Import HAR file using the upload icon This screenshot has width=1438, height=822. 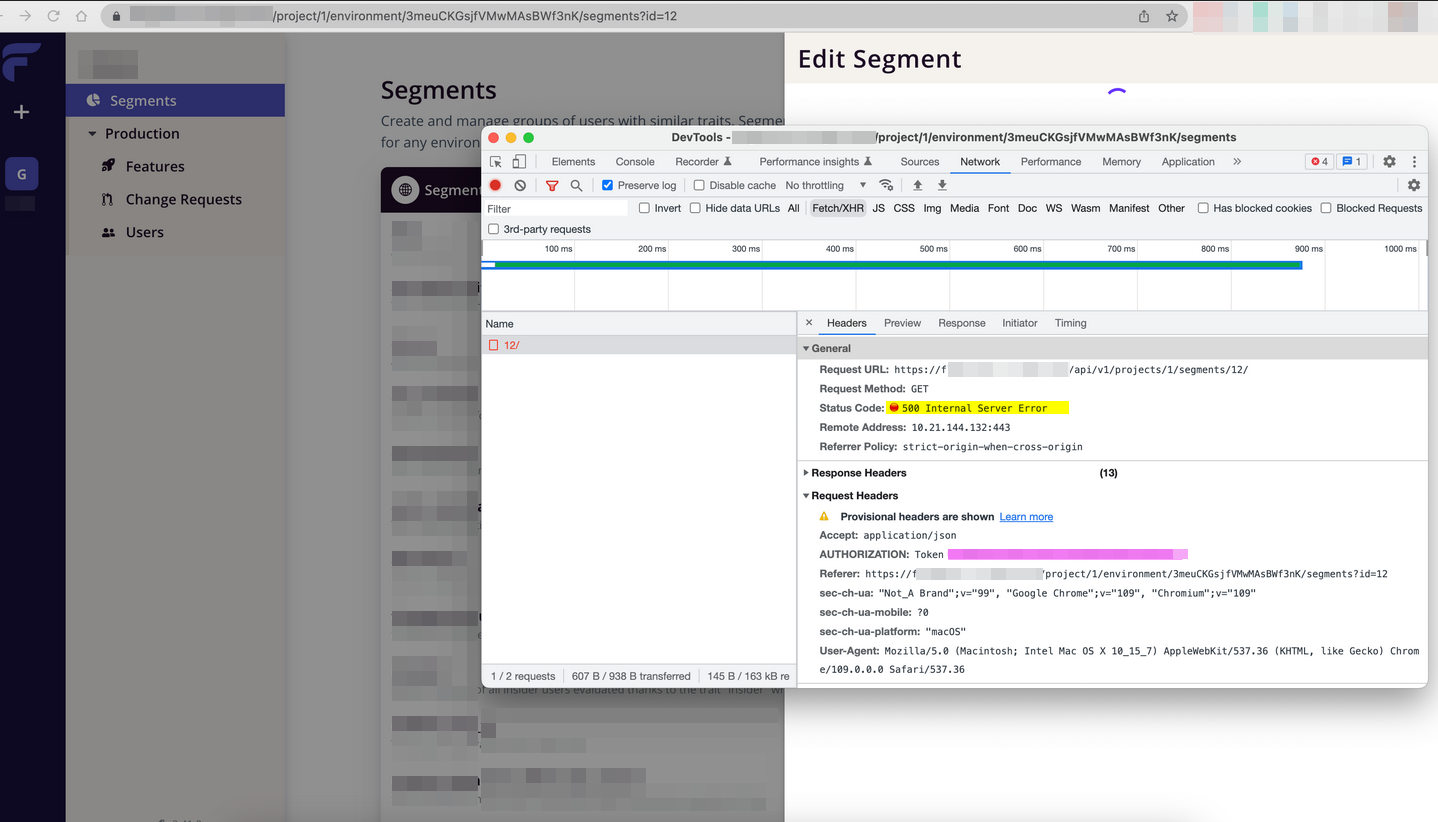pos(917,185)
